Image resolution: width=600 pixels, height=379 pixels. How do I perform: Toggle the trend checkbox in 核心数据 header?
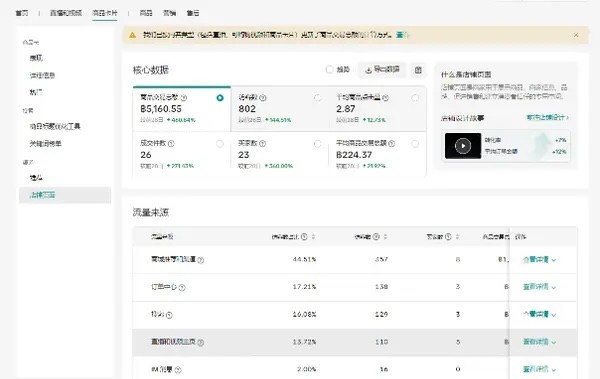[x=329, y=70]
